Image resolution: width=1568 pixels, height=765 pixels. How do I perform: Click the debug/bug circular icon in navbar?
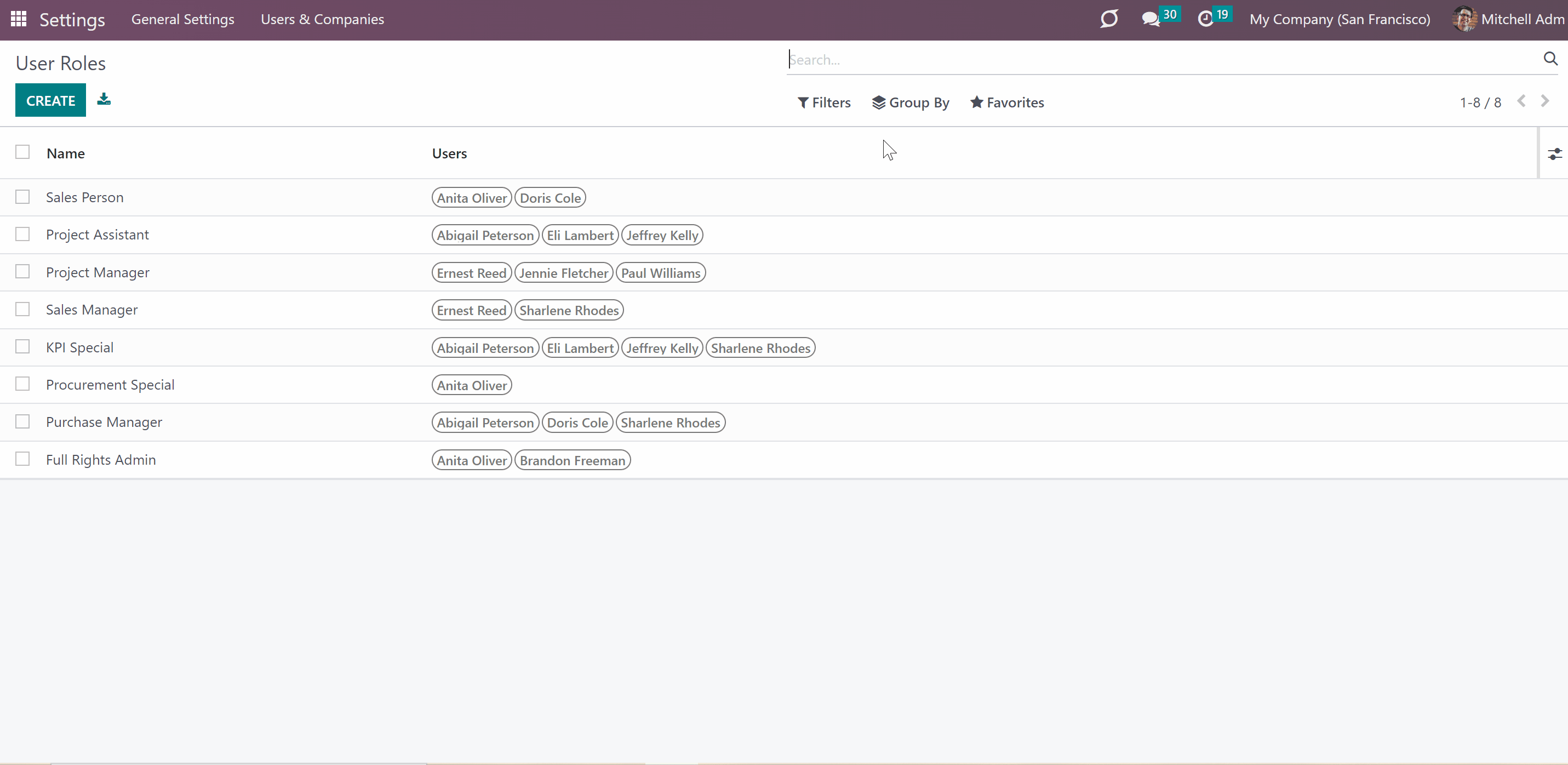click(x=1109, y=19)
